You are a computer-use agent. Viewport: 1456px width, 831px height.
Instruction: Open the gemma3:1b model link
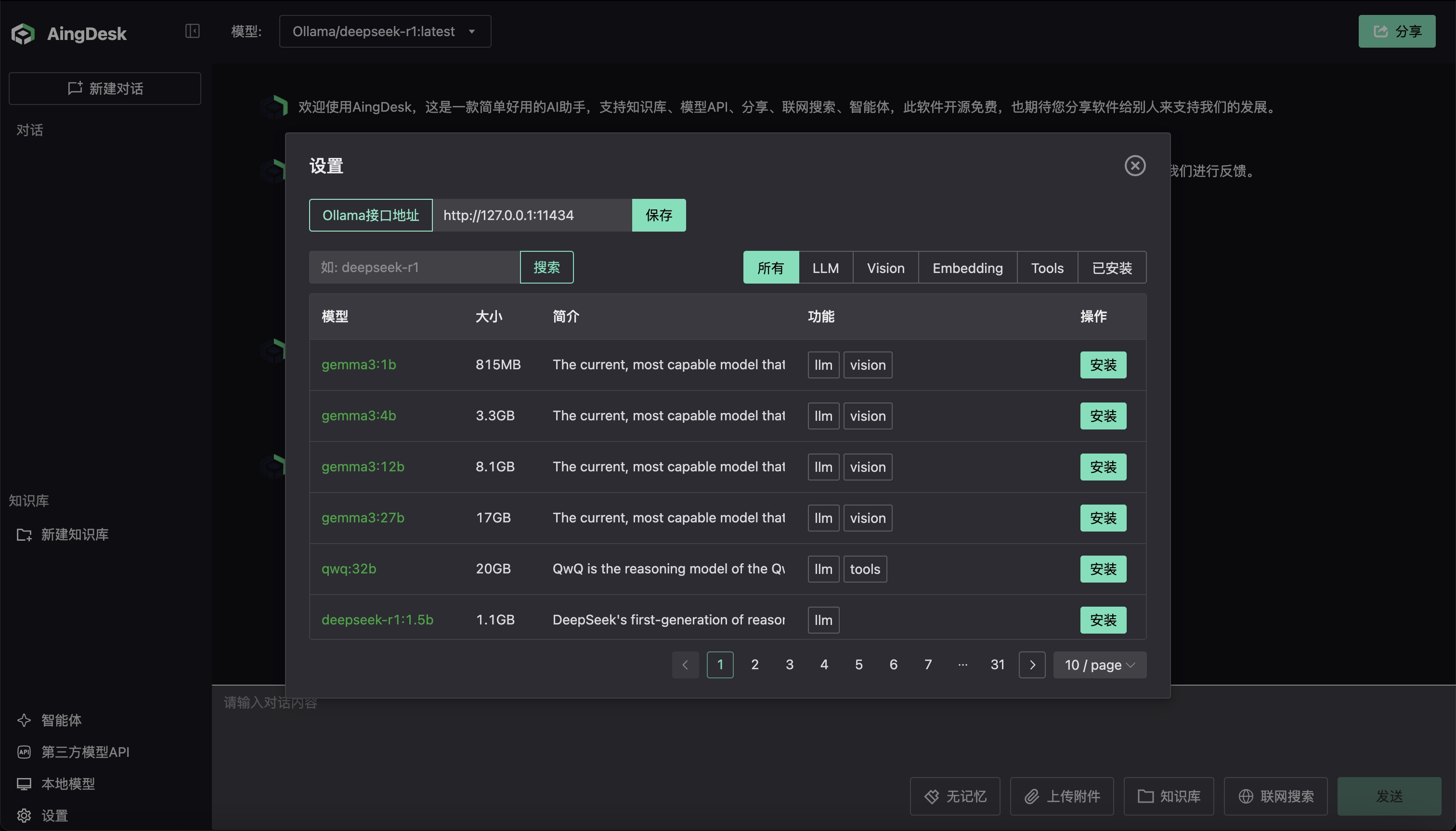(x=358, y=364)
